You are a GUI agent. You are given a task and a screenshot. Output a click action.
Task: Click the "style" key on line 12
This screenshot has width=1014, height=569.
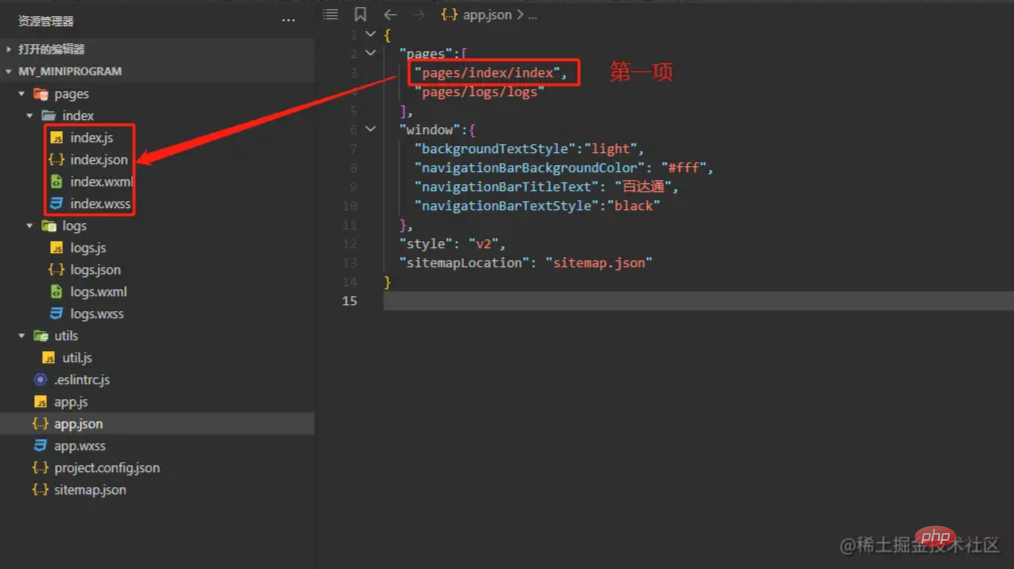pos(426,244)
